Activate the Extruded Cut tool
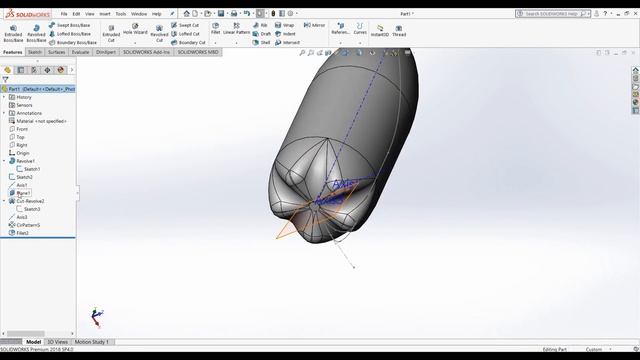This screenshot has height=360, width=640. click(111, 33)
